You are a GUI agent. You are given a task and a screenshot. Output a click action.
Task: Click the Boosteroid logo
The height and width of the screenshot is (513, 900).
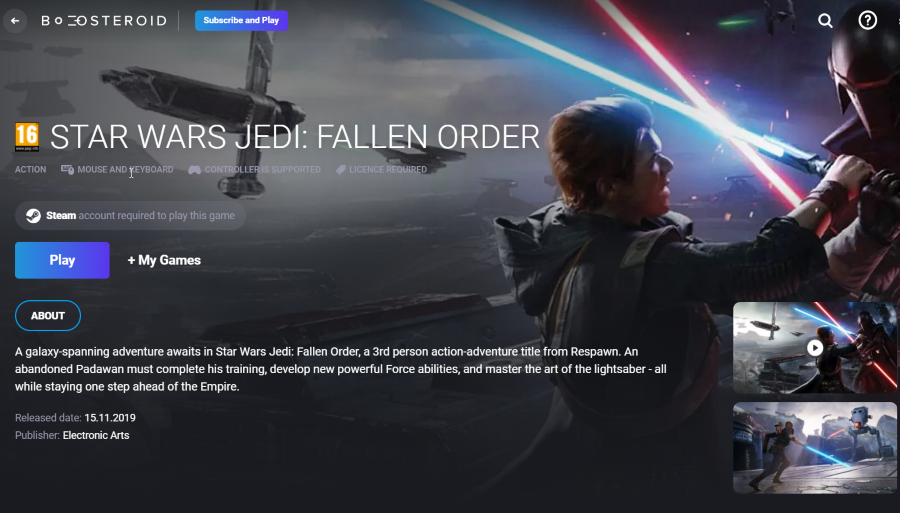[x=104, y=21]
